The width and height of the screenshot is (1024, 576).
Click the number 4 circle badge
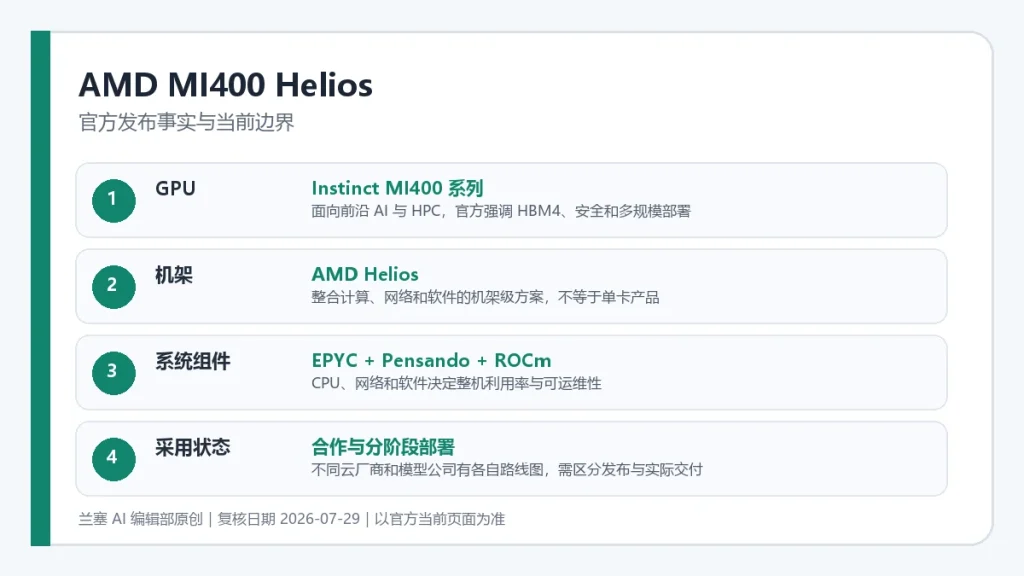(x=114, y=459)
